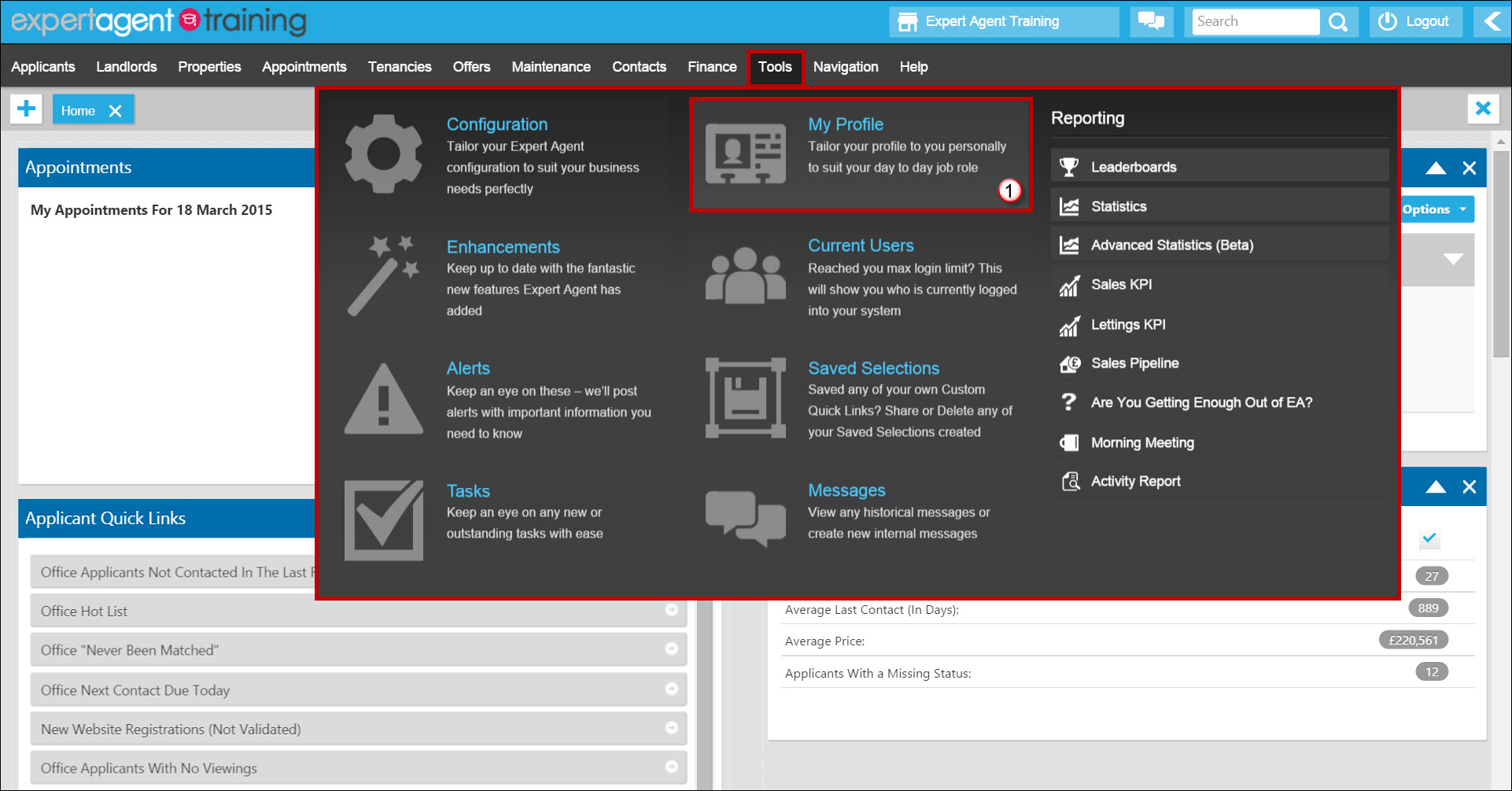Open the Activity Report
The image size is (1512, 791).
click(1219, 481)
